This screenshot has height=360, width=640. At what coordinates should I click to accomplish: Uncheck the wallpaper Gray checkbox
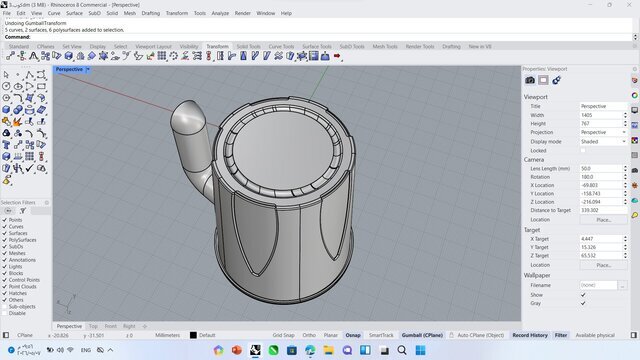[x=583, y=303]
